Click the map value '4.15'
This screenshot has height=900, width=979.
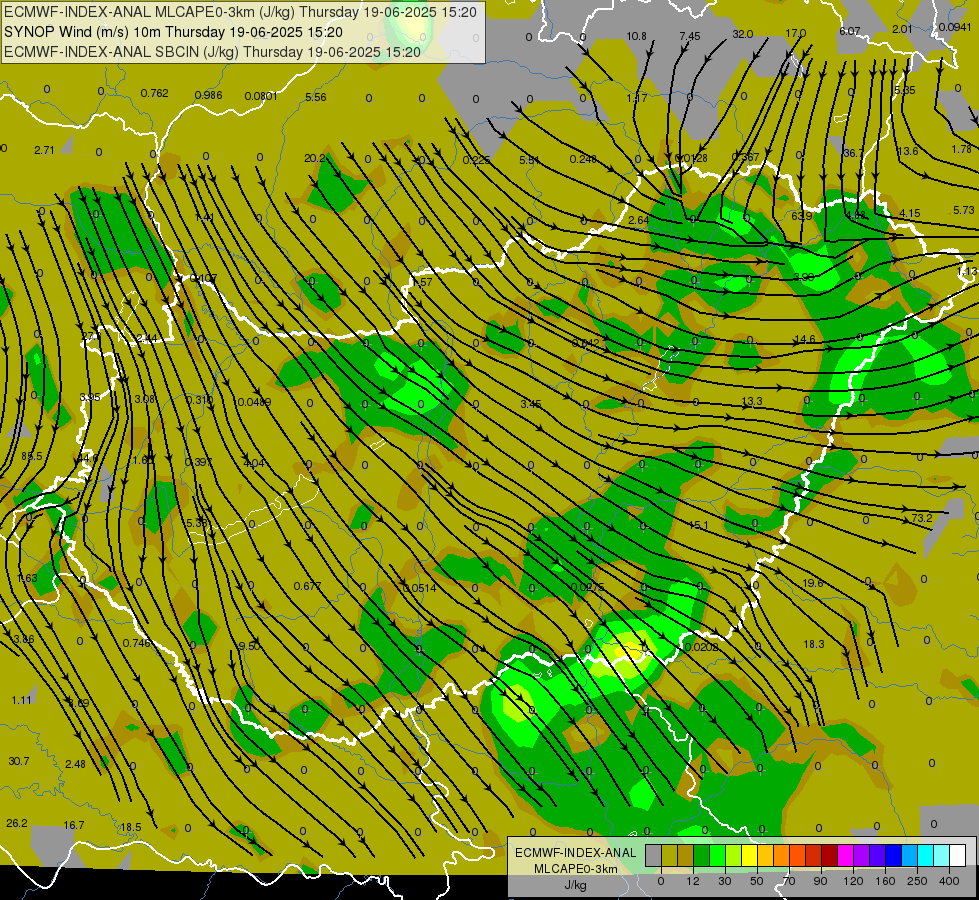tap(909, 213)
